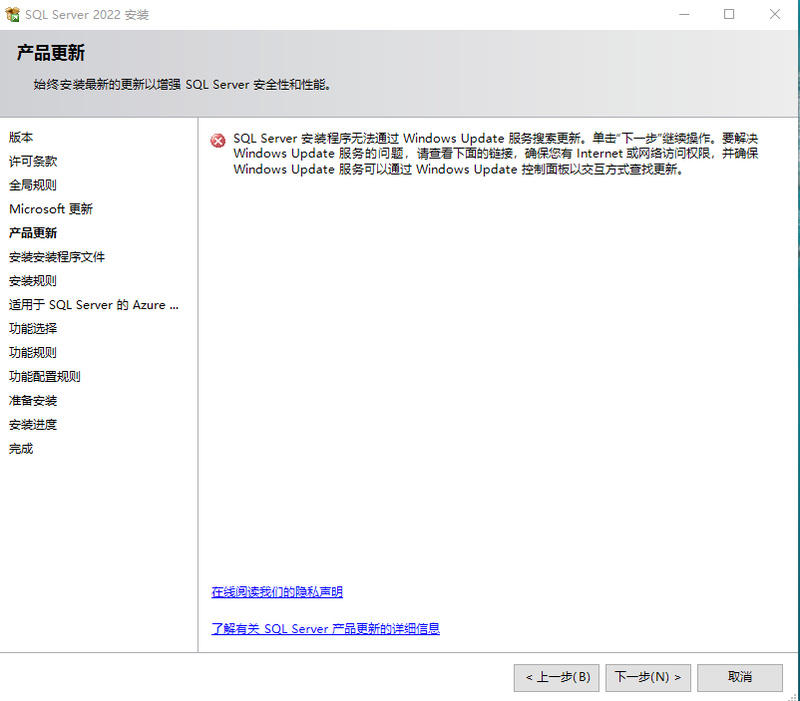Viewport: 800px width, 701px height.
Task: Open the 在线阅读我们的隐私声明 link
Action: tap(277, 592)
